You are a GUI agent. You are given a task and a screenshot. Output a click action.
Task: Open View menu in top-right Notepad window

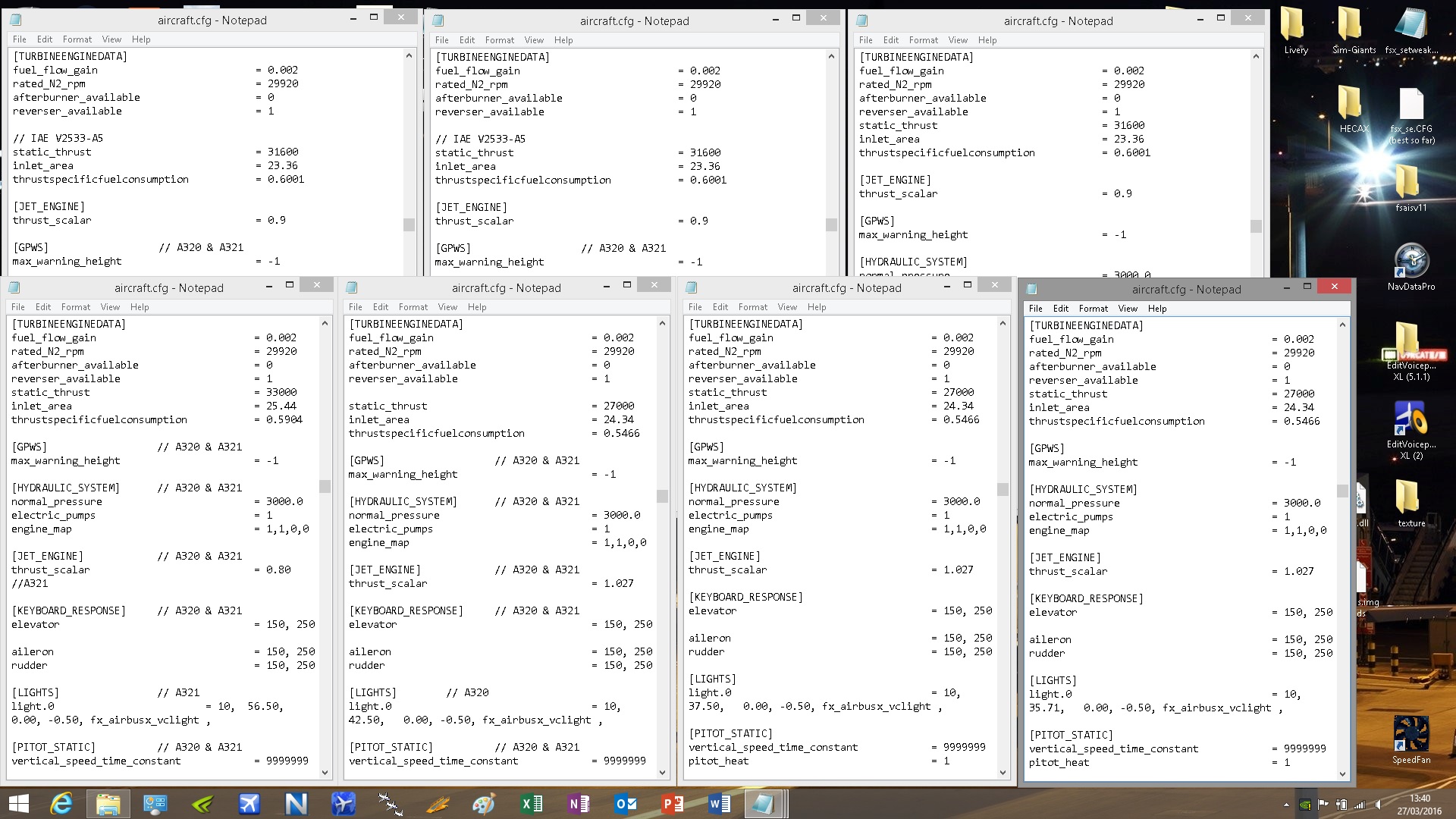pyautogui.click(x=957, y=40)
